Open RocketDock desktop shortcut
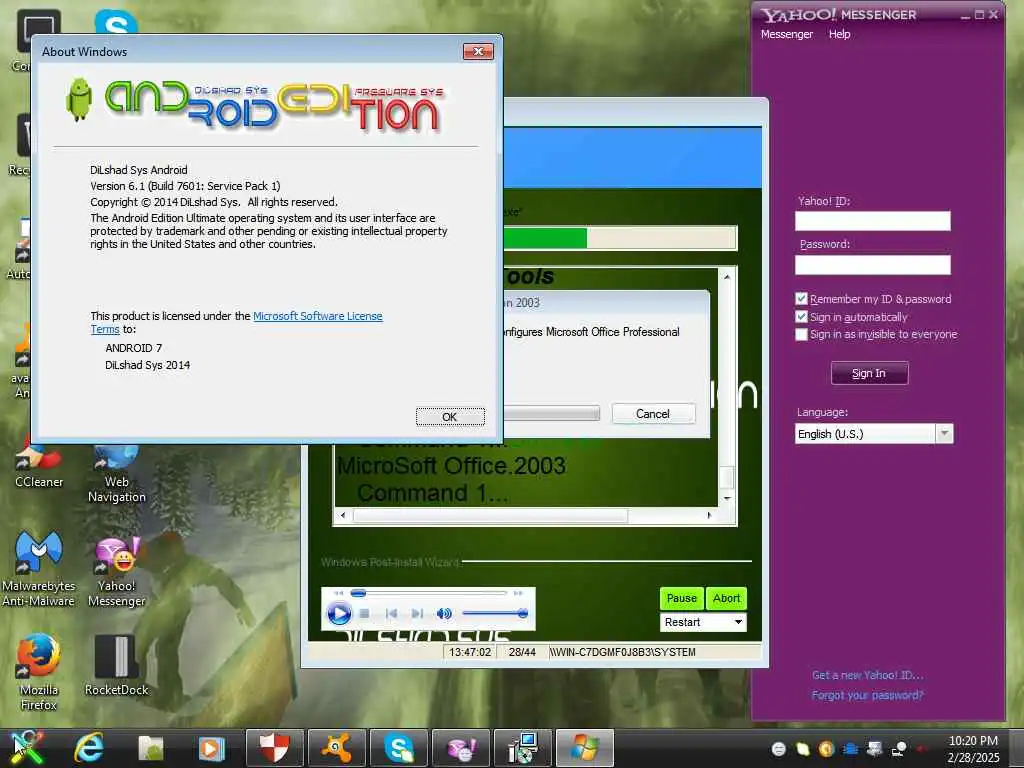This screenshot has width=1024, height=768. click(116, 666)
